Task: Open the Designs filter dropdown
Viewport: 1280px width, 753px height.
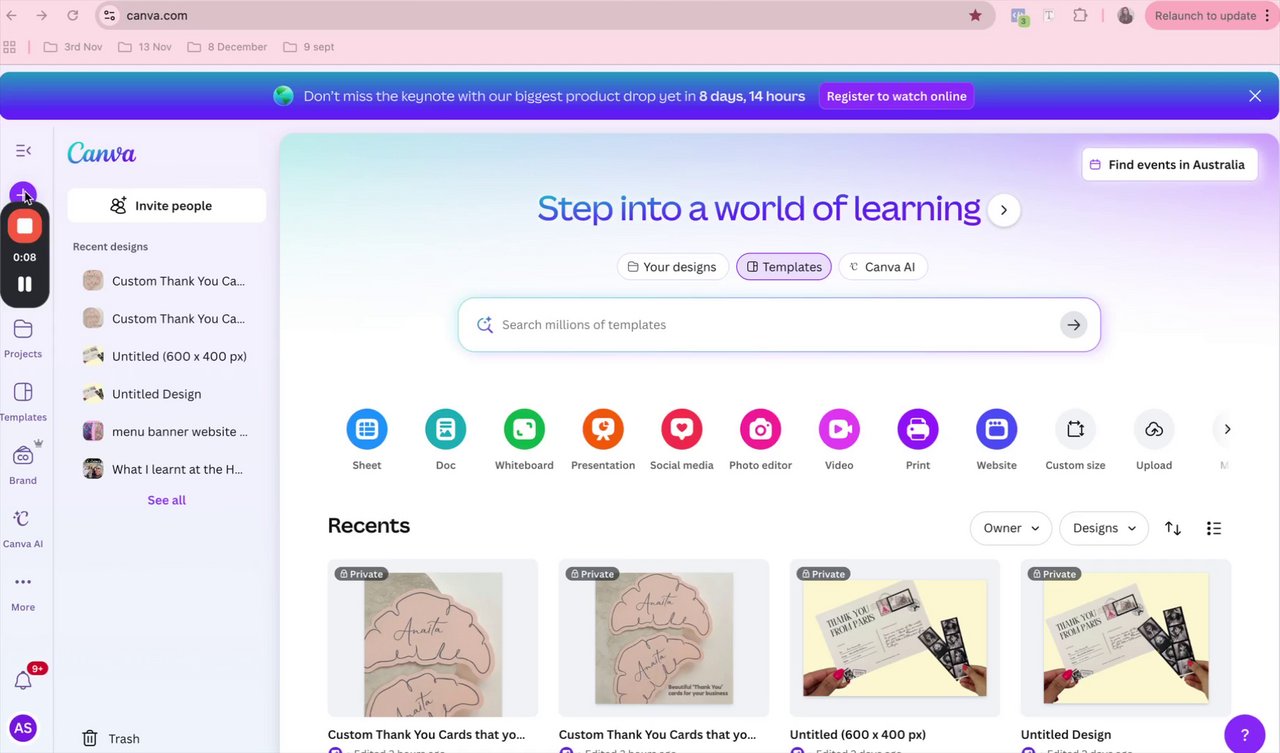Action: [x=1104, y=528]
